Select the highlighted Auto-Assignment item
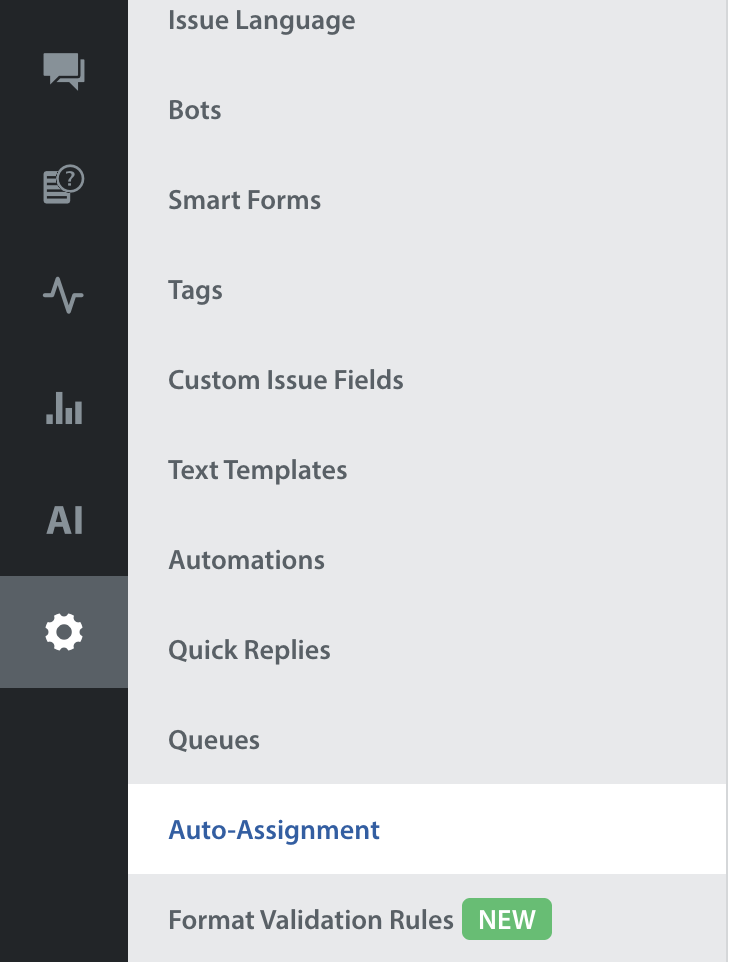 tap(274, 830)
